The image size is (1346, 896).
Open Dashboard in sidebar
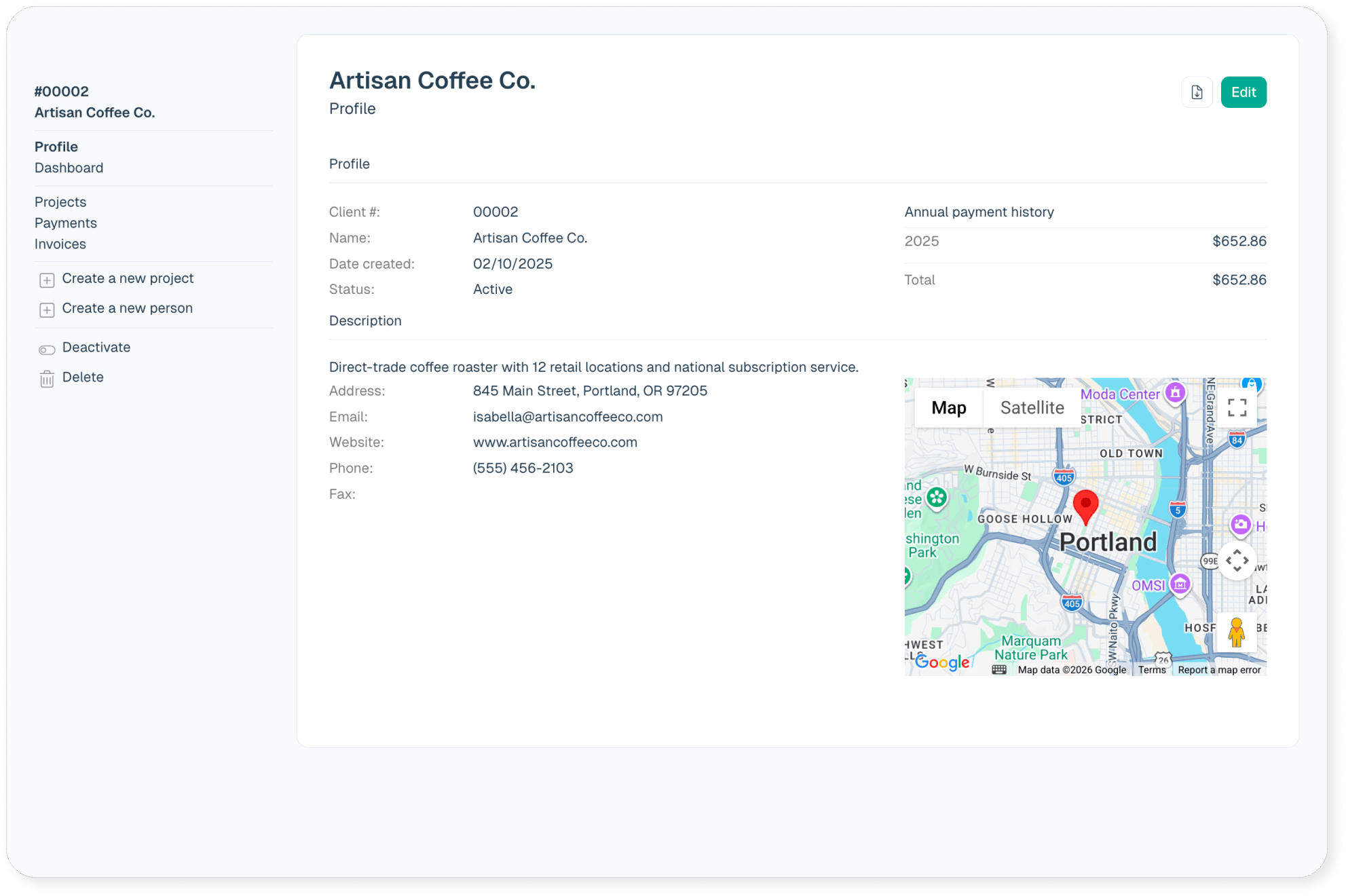[x=69, y=168]
